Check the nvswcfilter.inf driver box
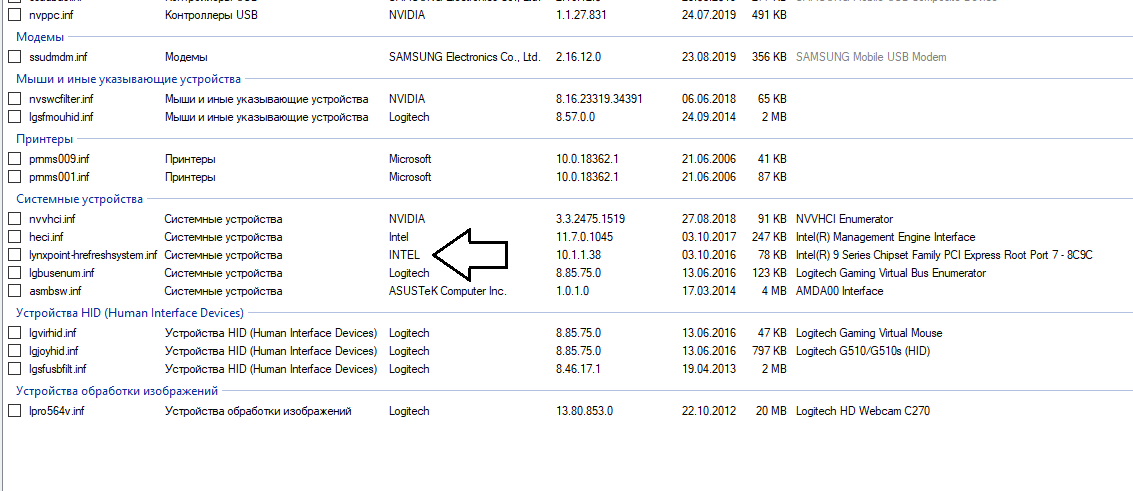Viewport: 1133px width, 491px height. pyautogui.click(x=14, y=99)
